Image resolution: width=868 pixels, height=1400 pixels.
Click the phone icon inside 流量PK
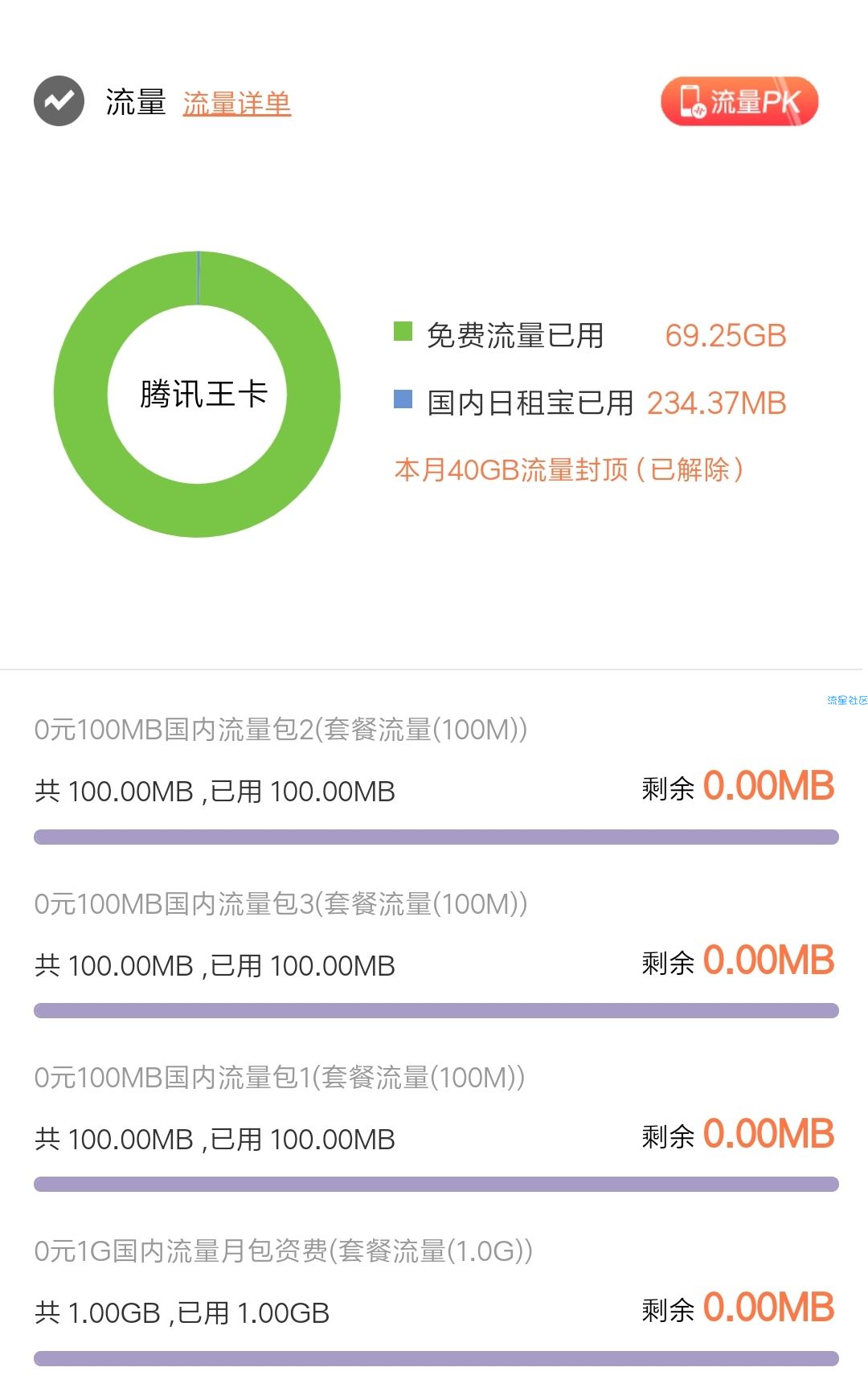[x=691, y=101]
